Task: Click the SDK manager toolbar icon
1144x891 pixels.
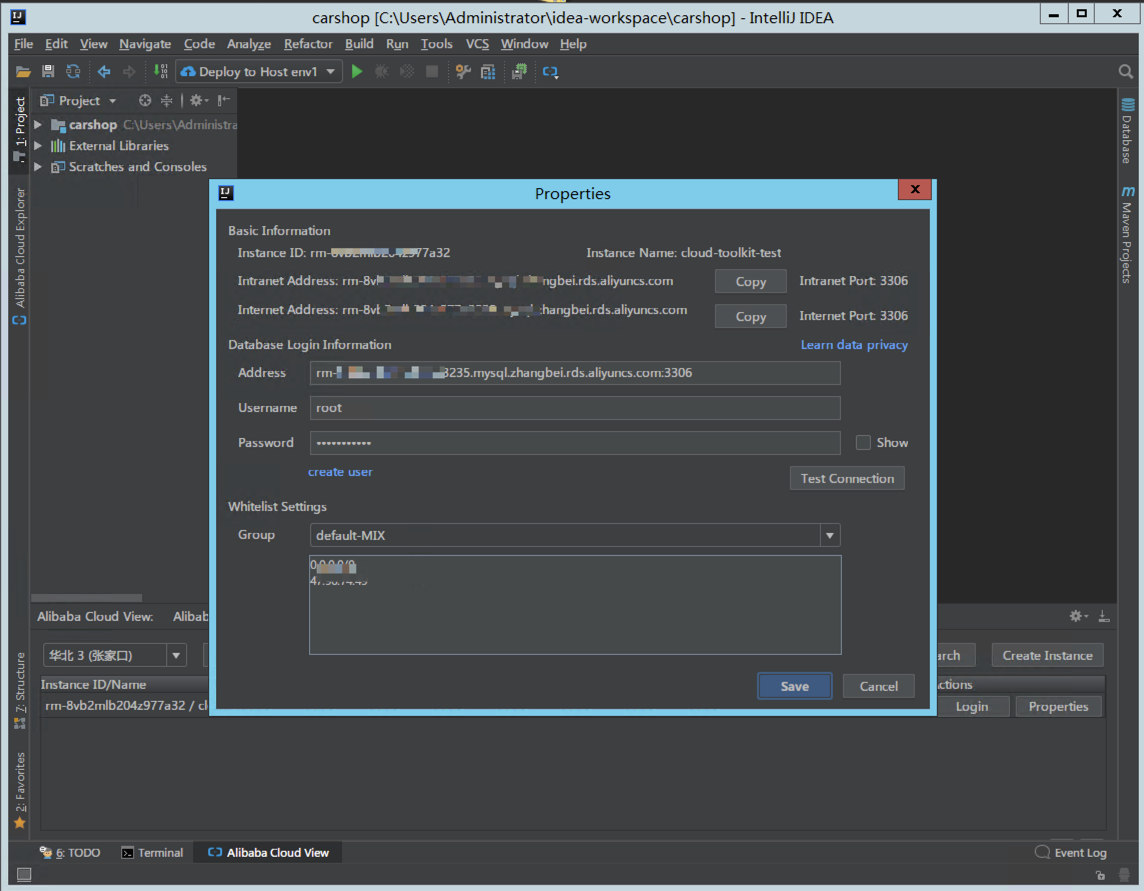Action: pyautogui.click(x=519, y=72)
